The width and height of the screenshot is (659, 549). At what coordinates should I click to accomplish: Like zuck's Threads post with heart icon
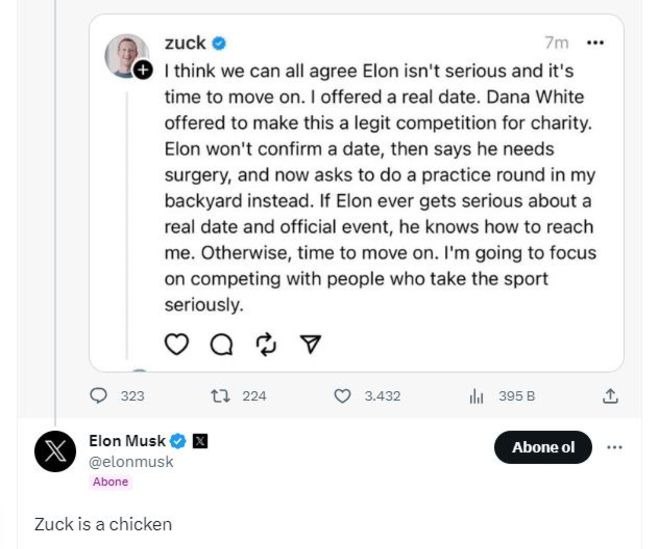point(176,345)
